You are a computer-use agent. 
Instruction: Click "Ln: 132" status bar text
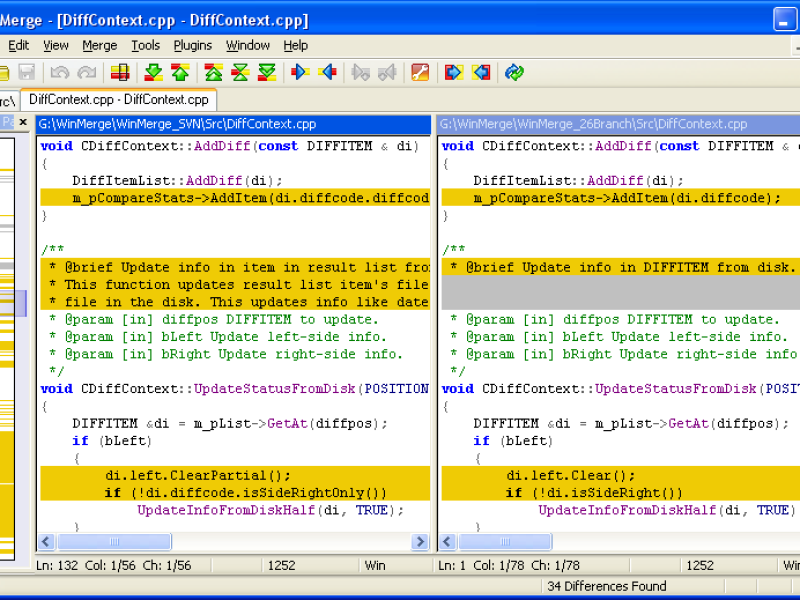pos(57,565)
